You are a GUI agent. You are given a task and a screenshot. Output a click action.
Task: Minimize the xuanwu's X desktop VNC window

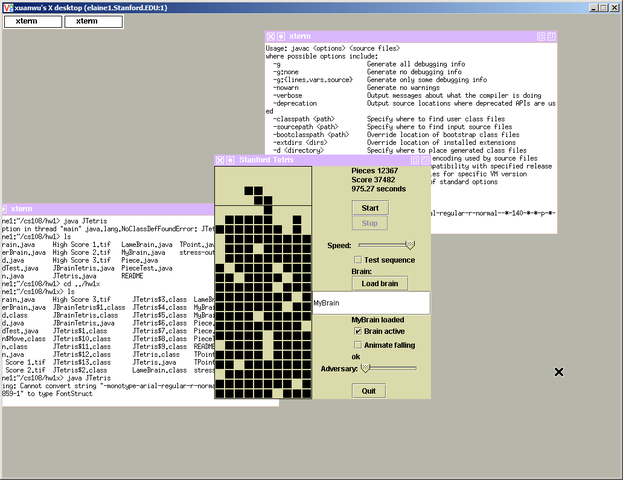tap(594, 8)
